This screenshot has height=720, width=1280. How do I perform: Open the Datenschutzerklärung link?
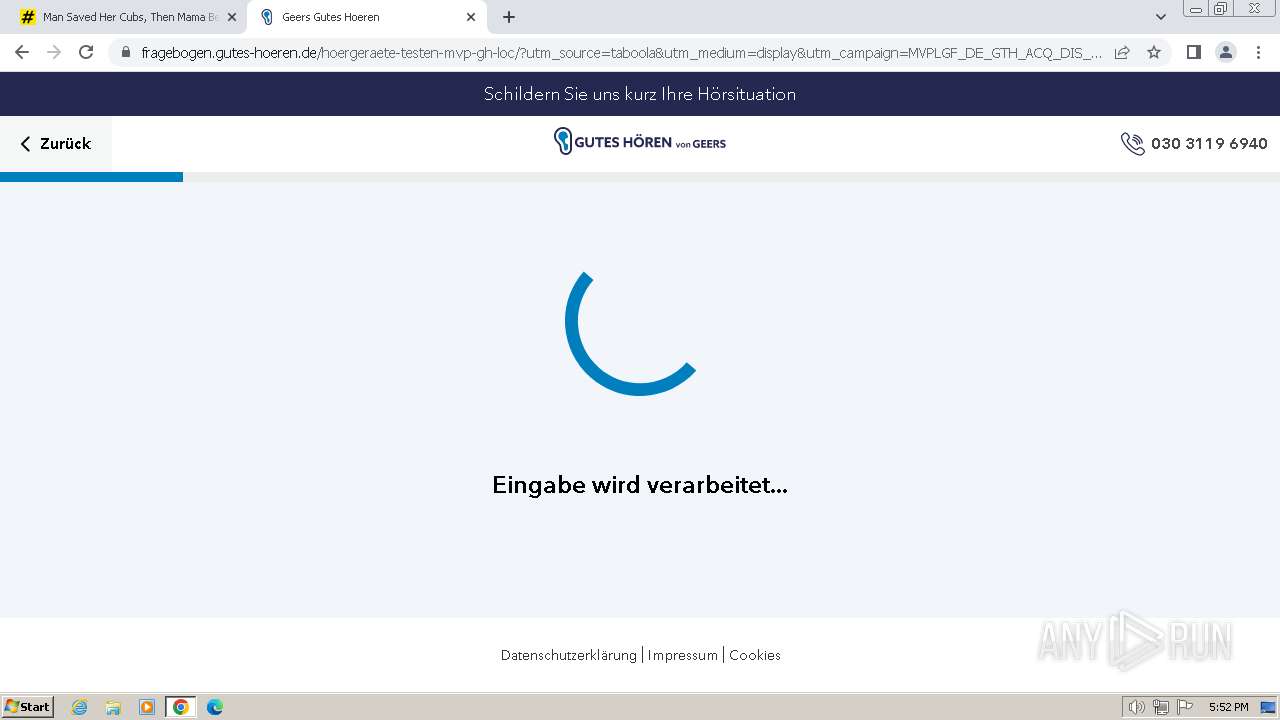[568, 655]
